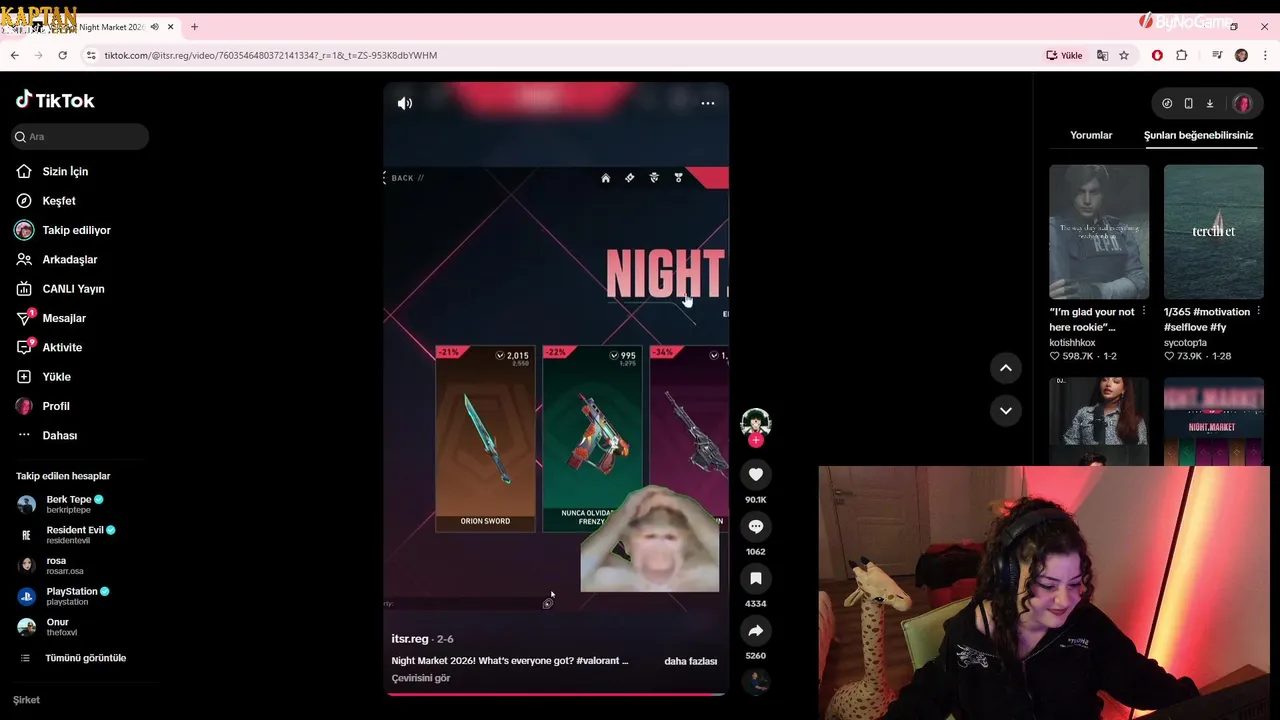The width and height of the screenshot is (1280, 720).
Task: Click the browser address bar URL
Action: [x=271, y=55]
